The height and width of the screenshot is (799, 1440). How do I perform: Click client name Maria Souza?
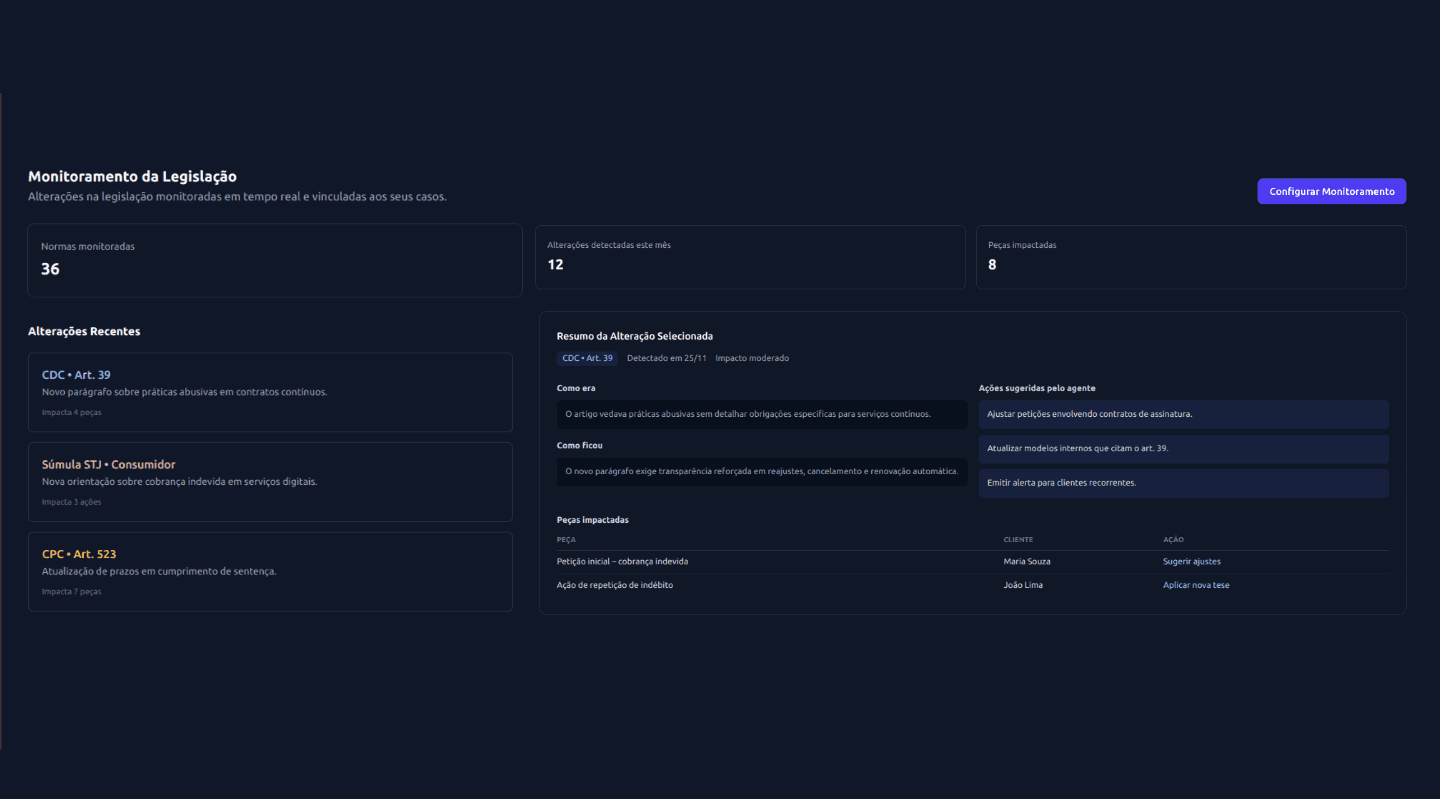[1027, 561]
